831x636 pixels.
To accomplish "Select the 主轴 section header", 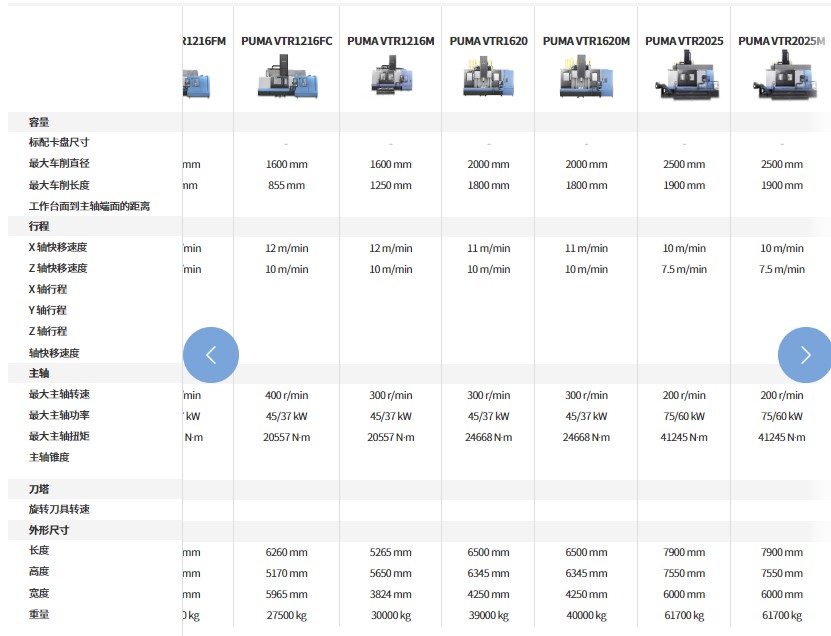I will tap(39, 373).
